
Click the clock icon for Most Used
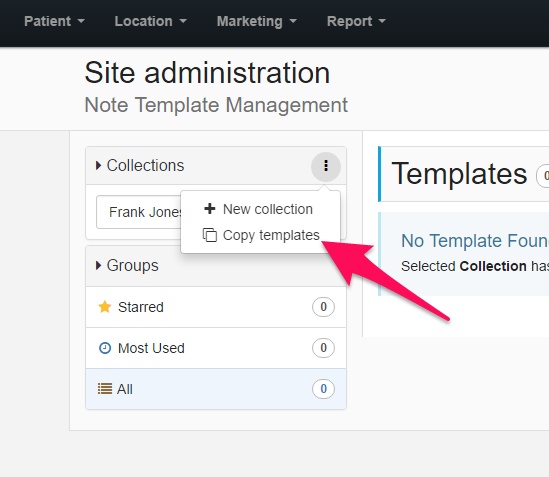[x=105, y=348]
